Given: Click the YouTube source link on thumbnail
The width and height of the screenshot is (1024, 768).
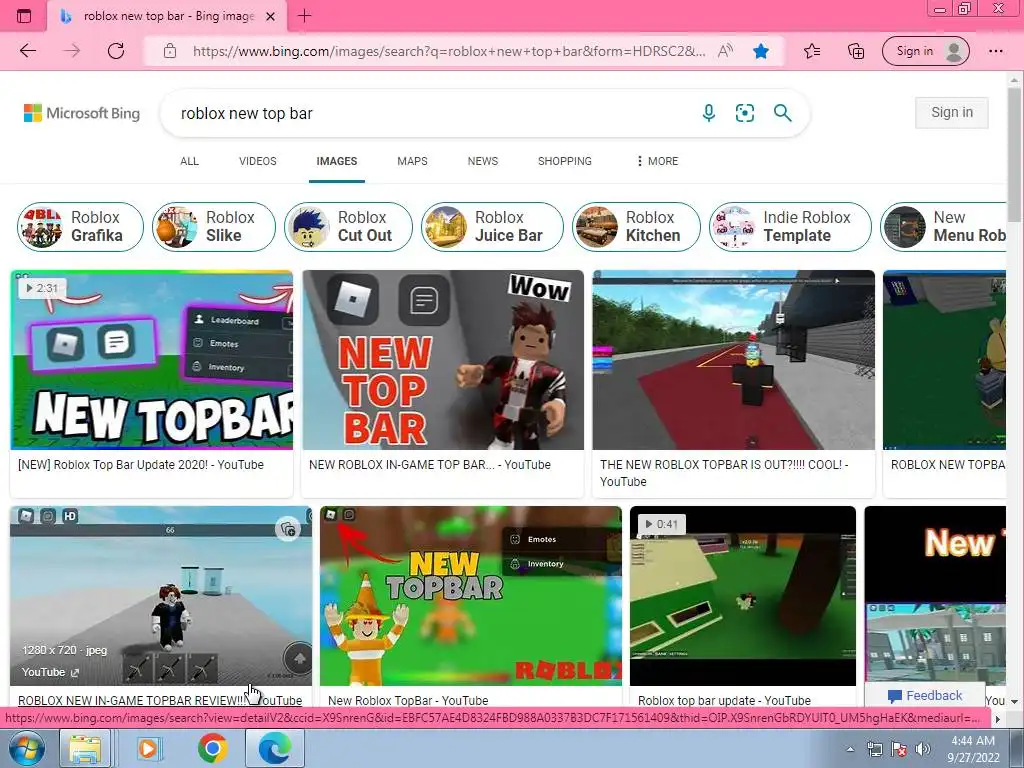Looking at the screenshot, I should click(x=50, y=672).
